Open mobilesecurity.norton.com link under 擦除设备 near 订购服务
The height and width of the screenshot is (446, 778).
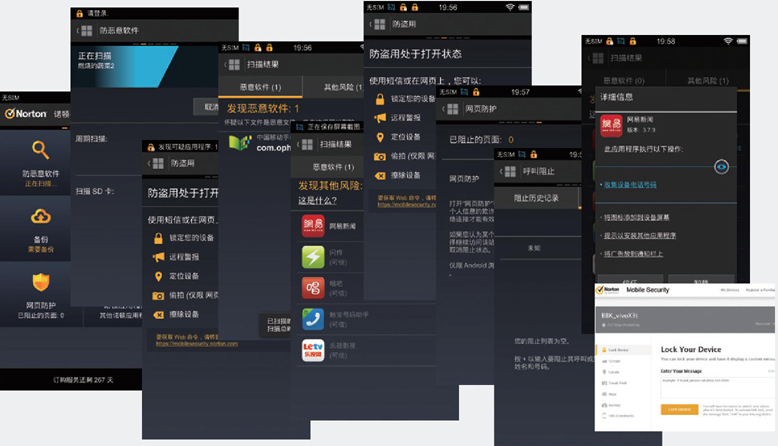[x=196, y=343]
